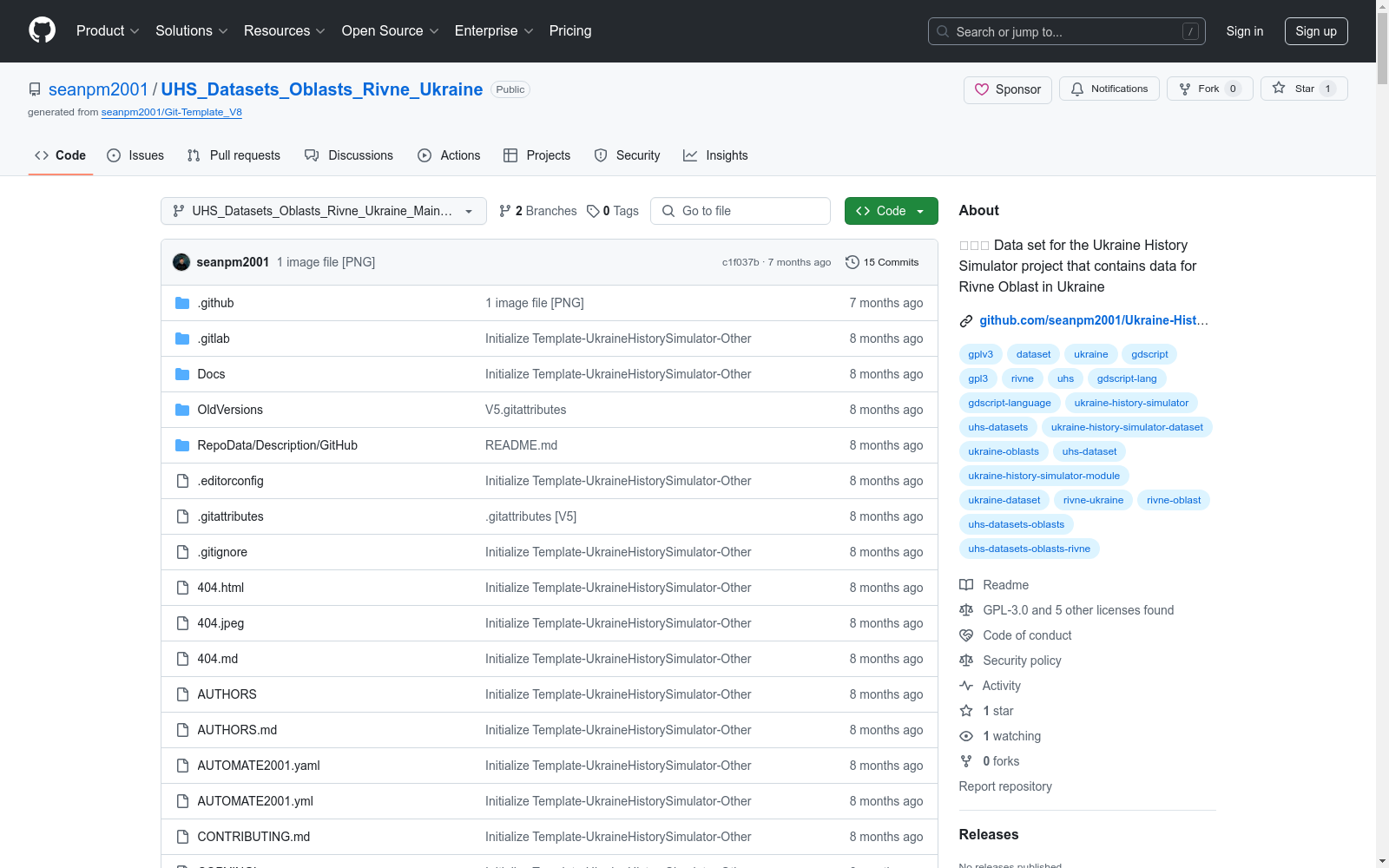Open the Docs folder icon

click(x=182, y=374)
